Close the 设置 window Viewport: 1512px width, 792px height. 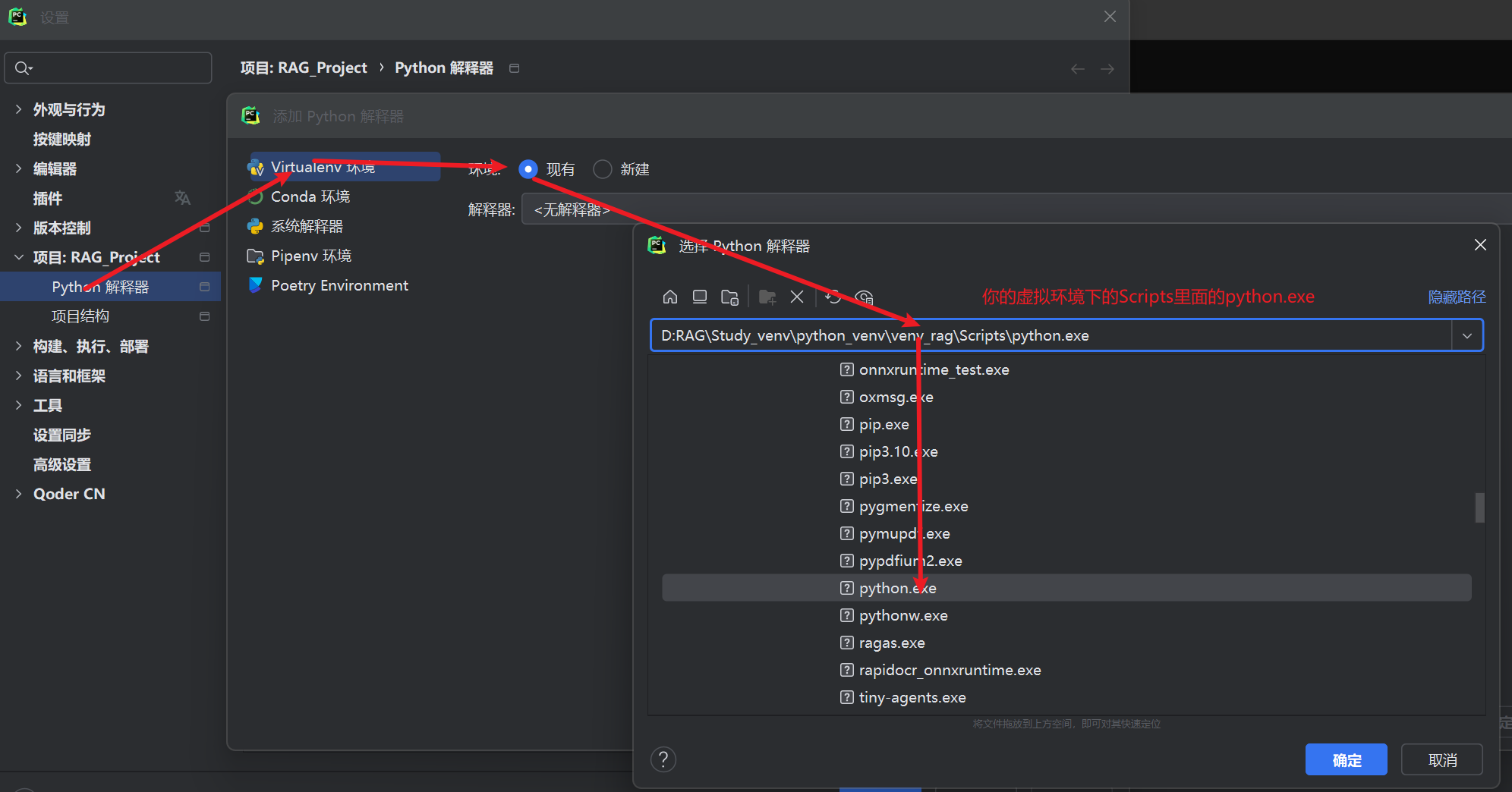[x=1110, y=17]
